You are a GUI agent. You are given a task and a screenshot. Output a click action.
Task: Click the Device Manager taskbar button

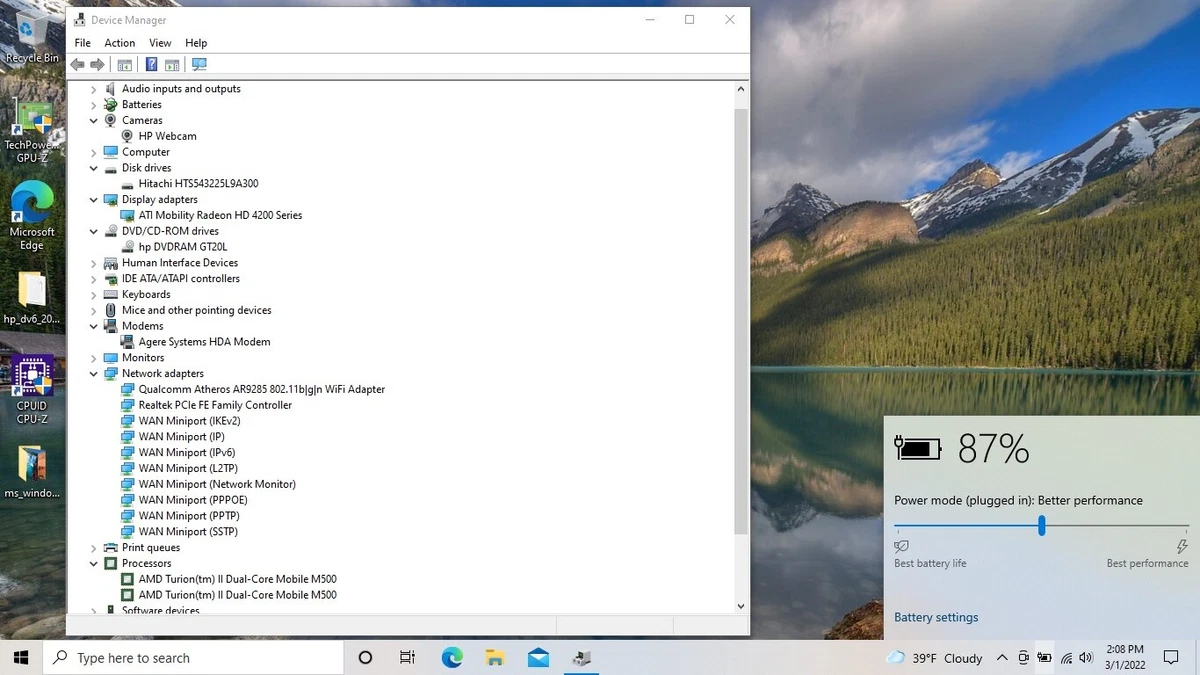click(x=582, y=658)
